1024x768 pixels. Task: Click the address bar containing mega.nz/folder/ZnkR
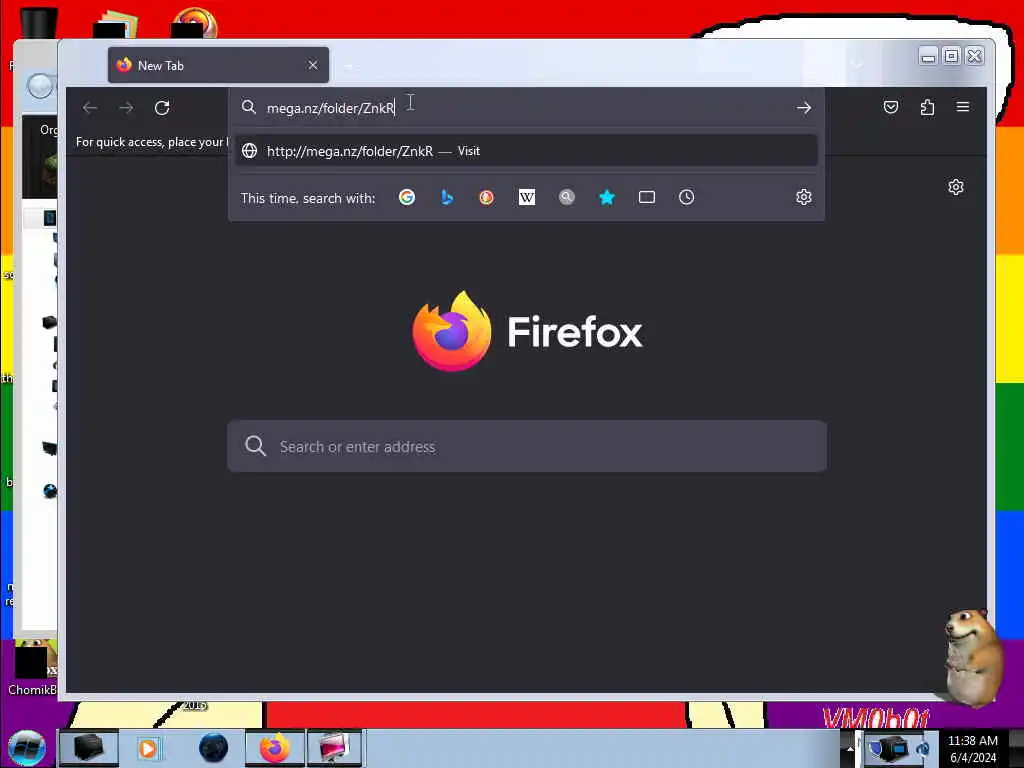(526, 108)
